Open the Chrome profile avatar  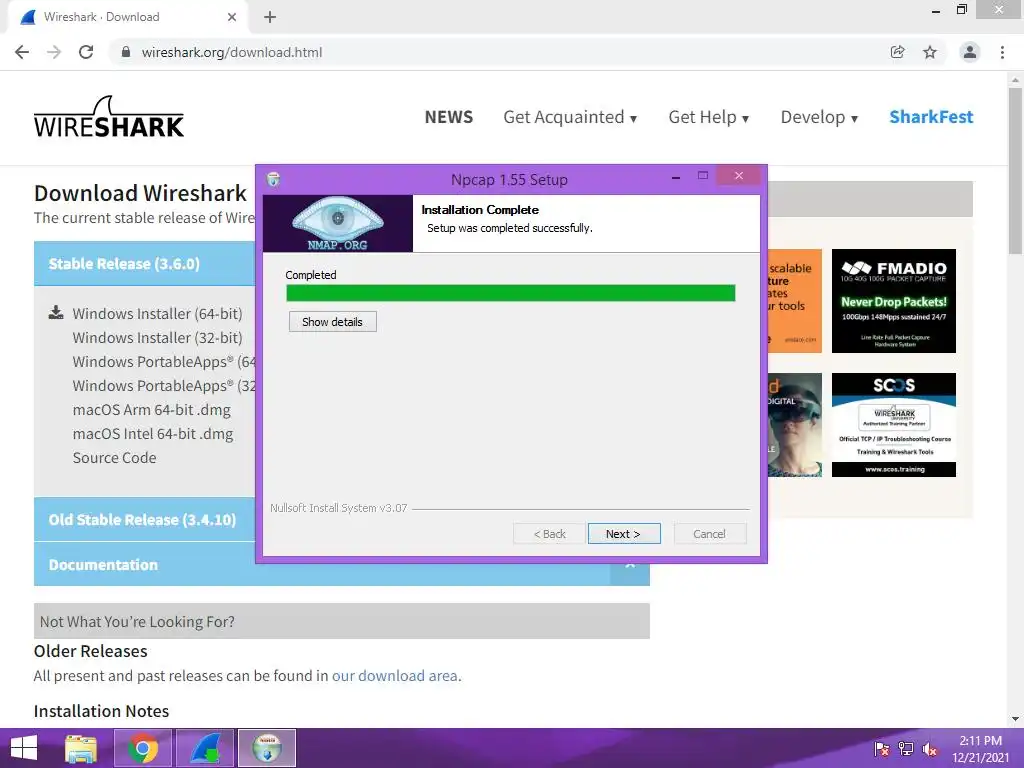970,52
